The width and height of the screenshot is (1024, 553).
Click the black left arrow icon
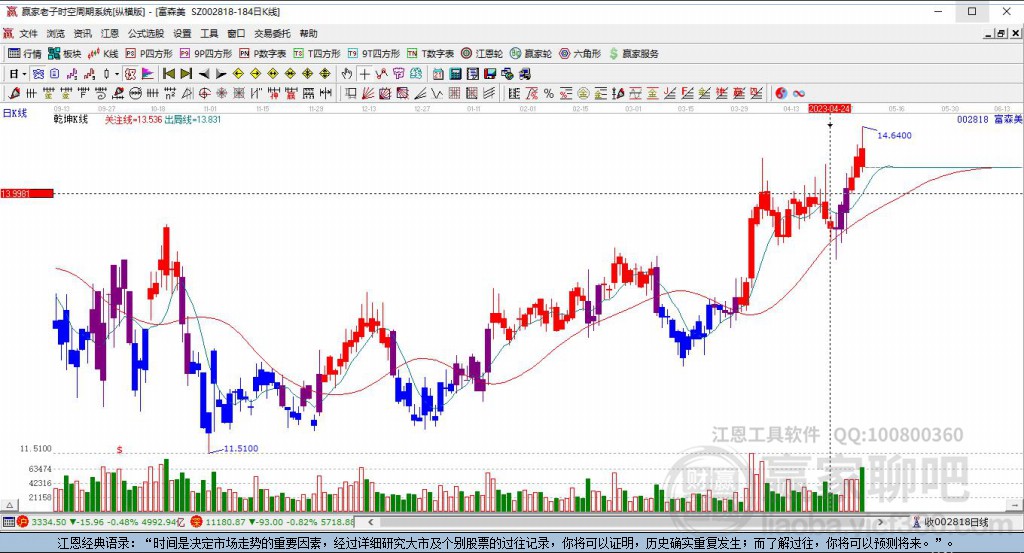click(204, 74)
